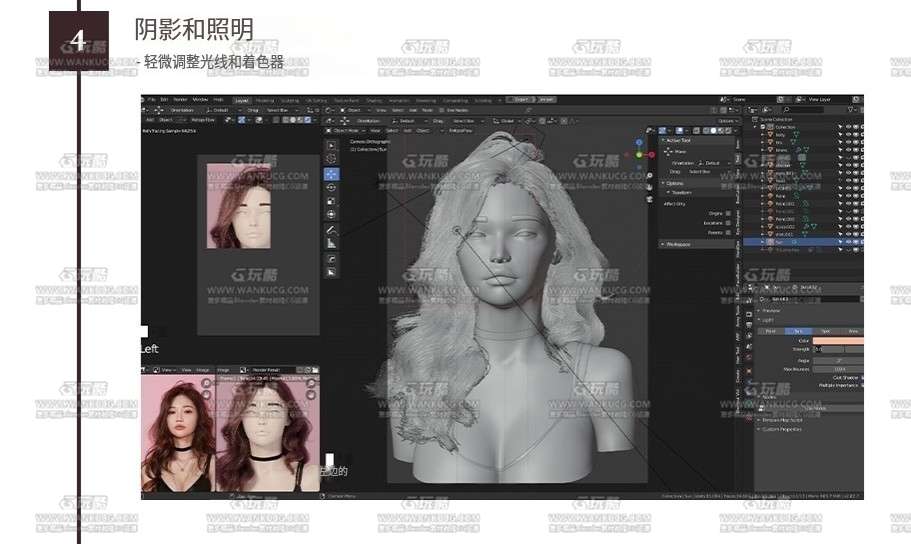The height and width of the screenshot is (544, 911).
Task: Switch to Rendered viewport shading
Action: click(728, 130)
